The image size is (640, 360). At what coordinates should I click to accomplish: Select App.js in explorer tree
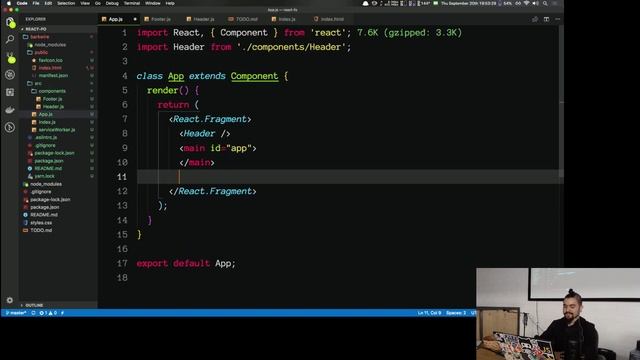45,114
